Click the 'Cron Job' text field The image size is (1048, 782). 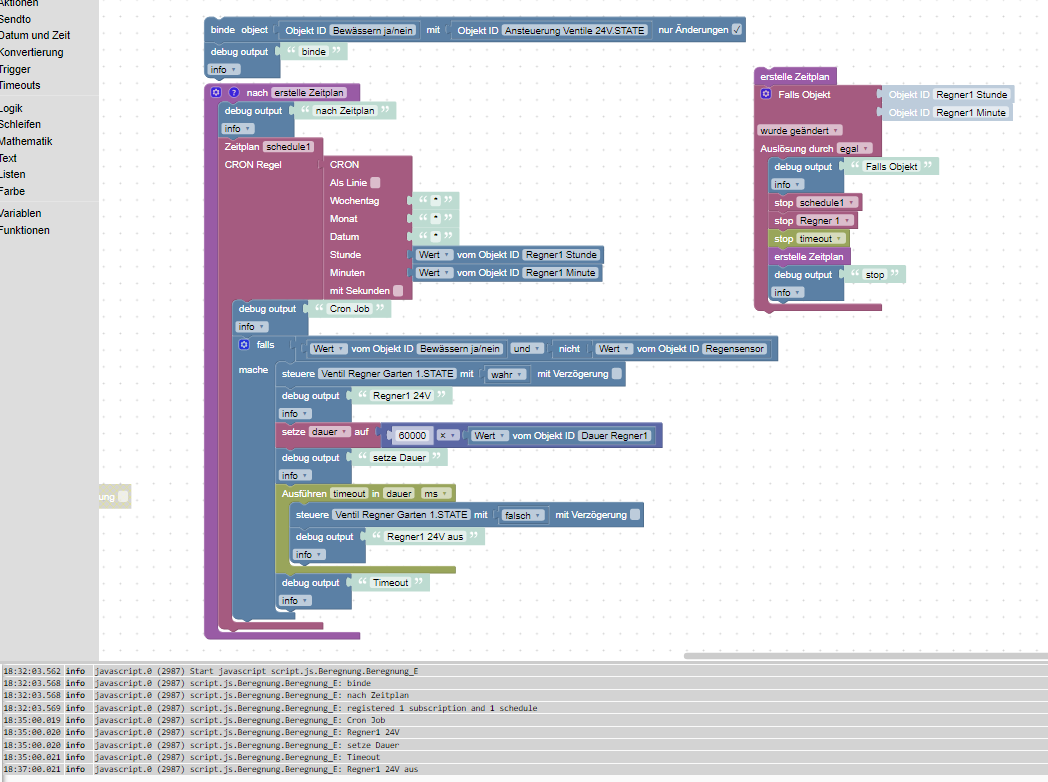pos(349,309)
